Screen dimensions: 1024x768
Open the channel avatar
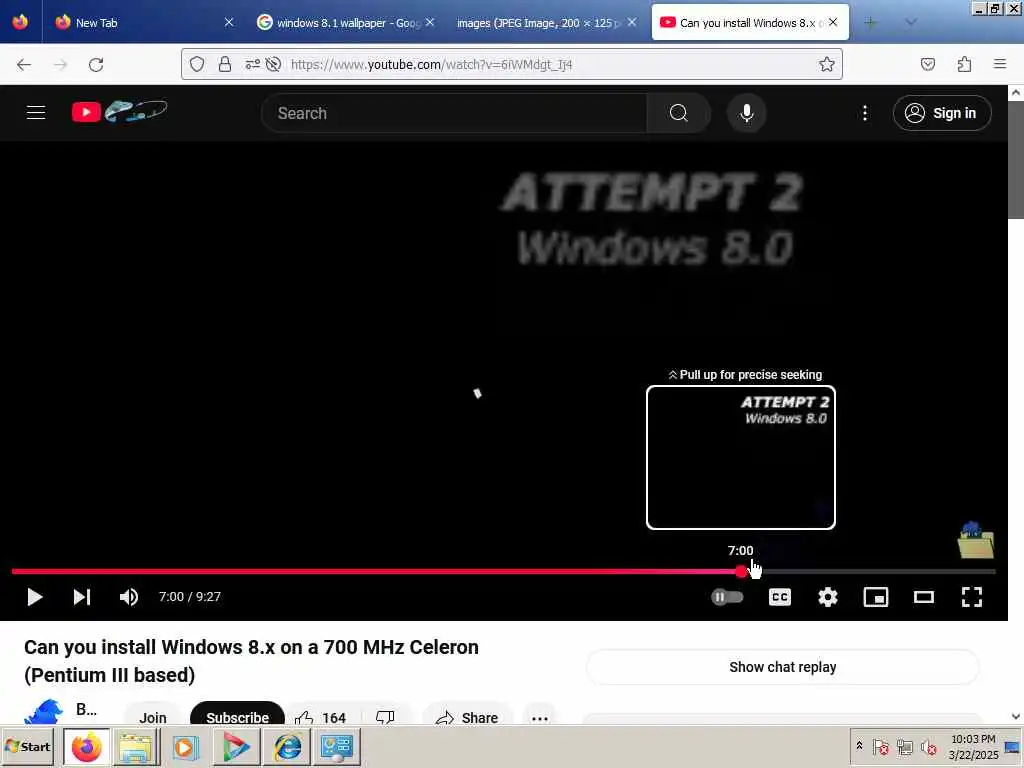43,712
